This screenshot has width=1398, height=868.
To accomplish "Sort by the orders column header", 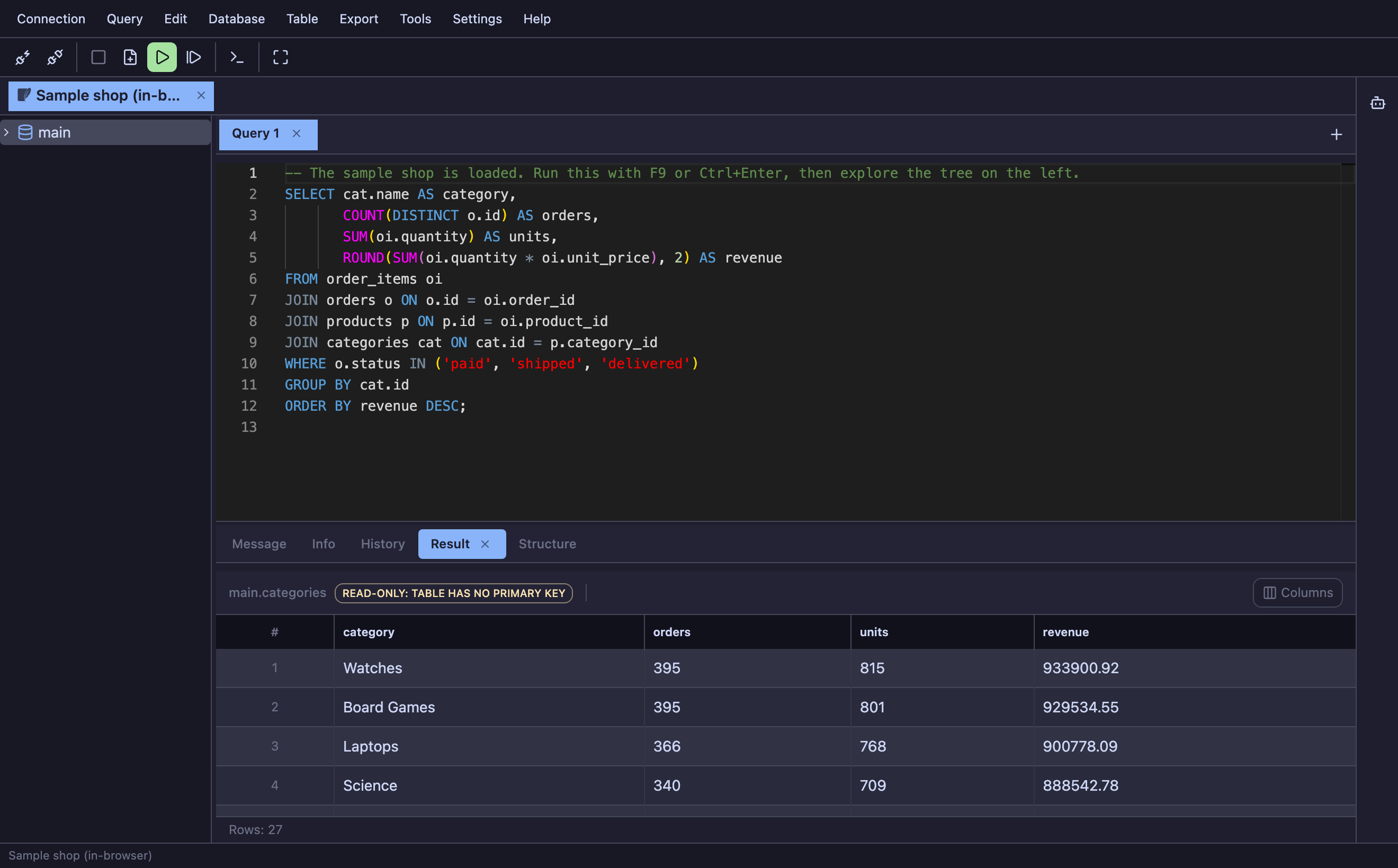I will pyautogui.click(x=748, y=632).
